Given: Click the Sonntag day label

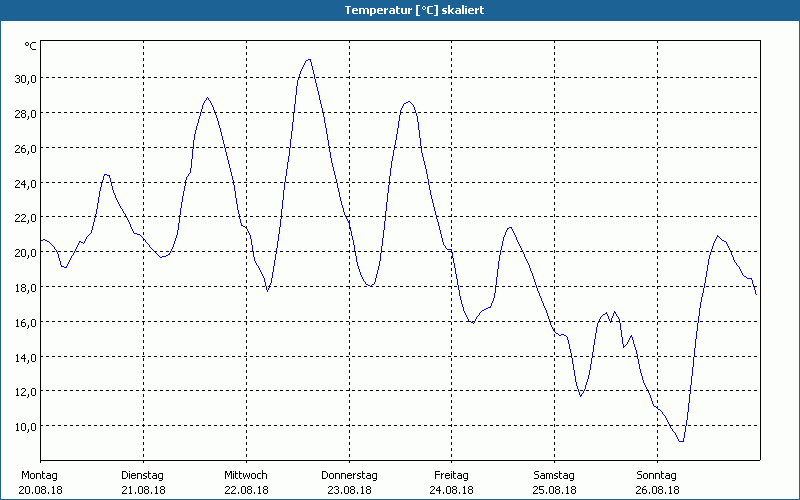Looking at the screenshot, I should pyautogui.click(x=657, y=475).
